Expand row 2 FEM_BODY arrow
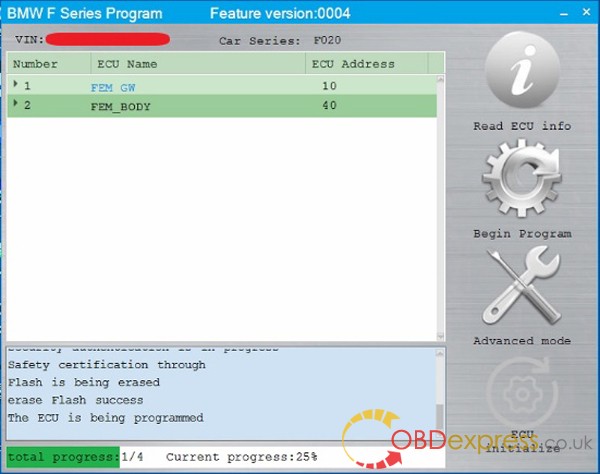This screenshot has height=474, width=600. tap(15, 103)
